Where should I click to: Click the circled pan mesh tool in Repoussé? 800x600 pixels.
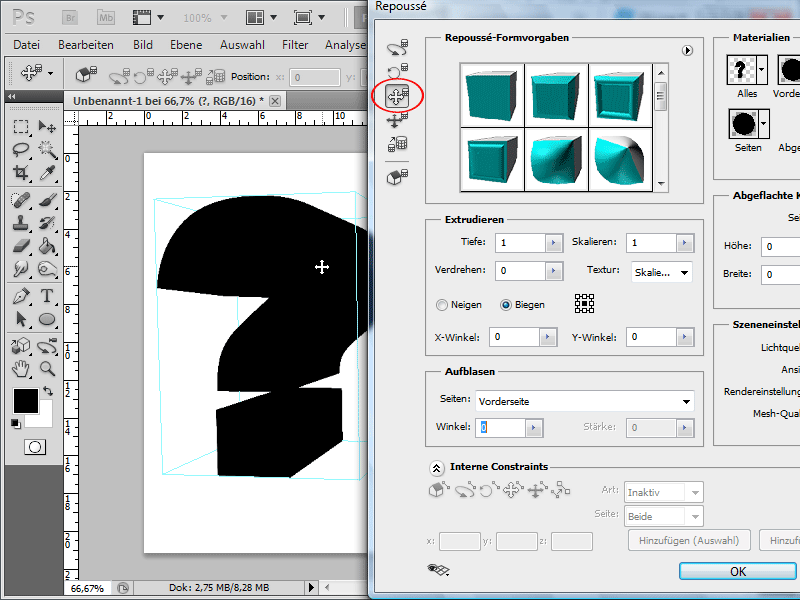pyautogui.click(x=397, y=95)
